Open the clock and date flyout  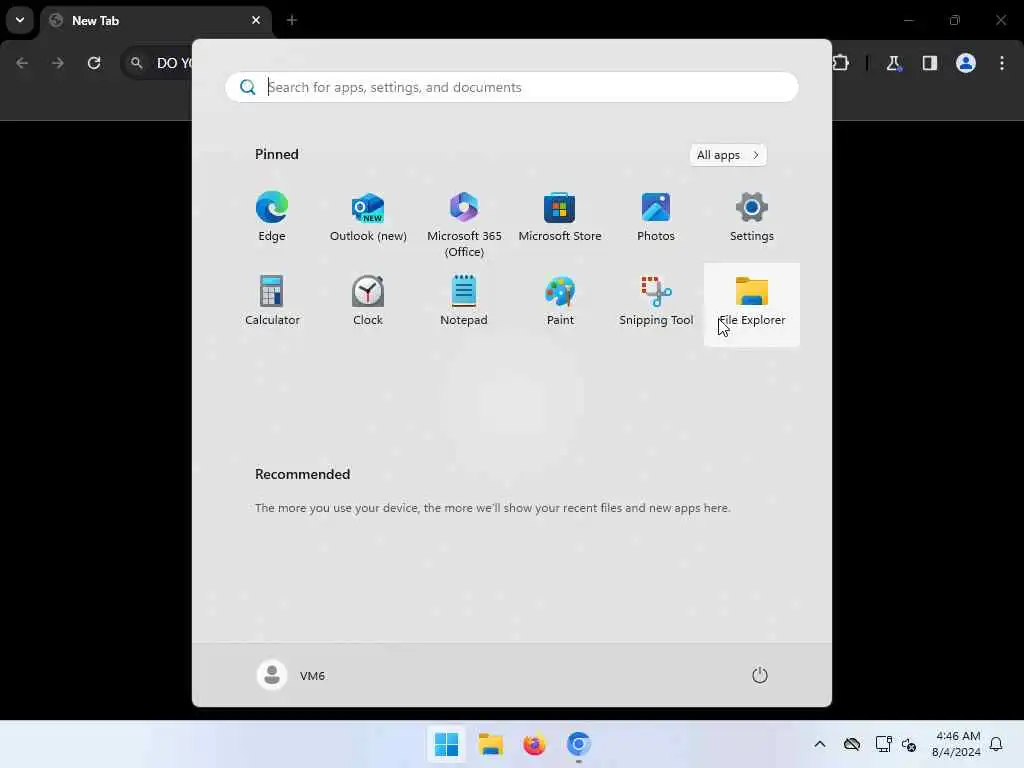(956, 744)
